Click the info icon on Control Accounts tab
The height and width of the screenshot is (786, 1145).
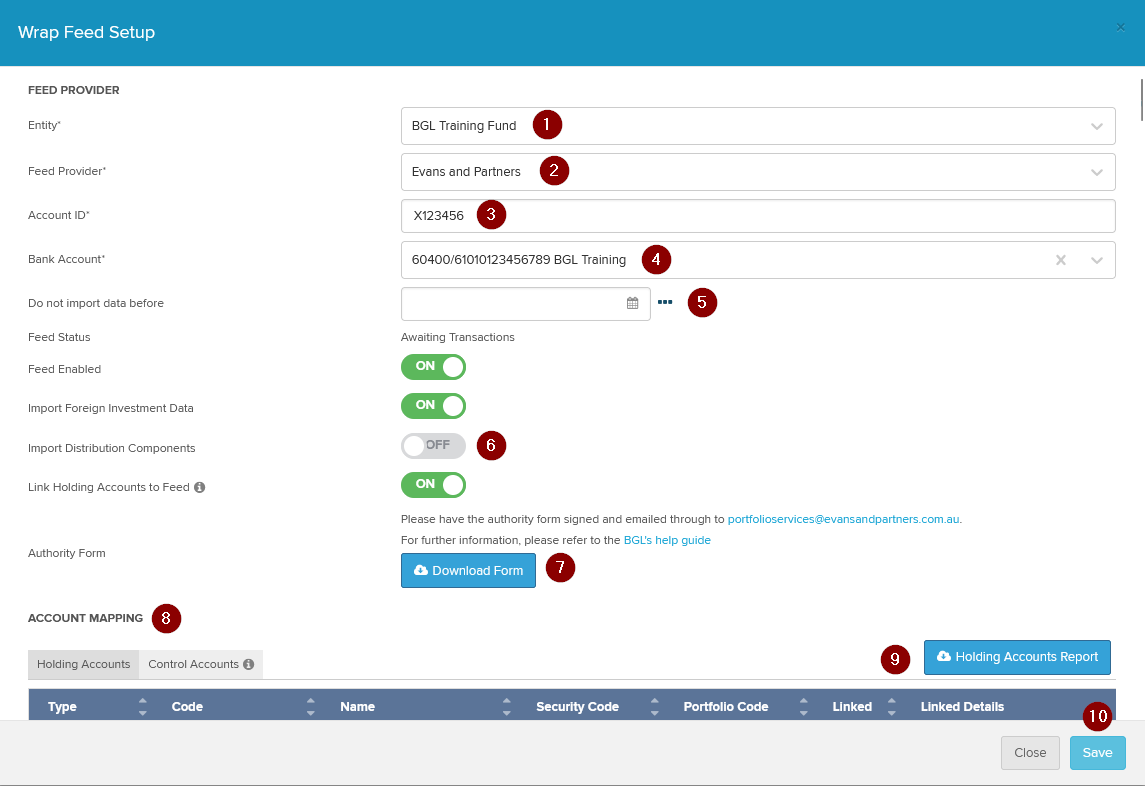click(x=248, y=664)
